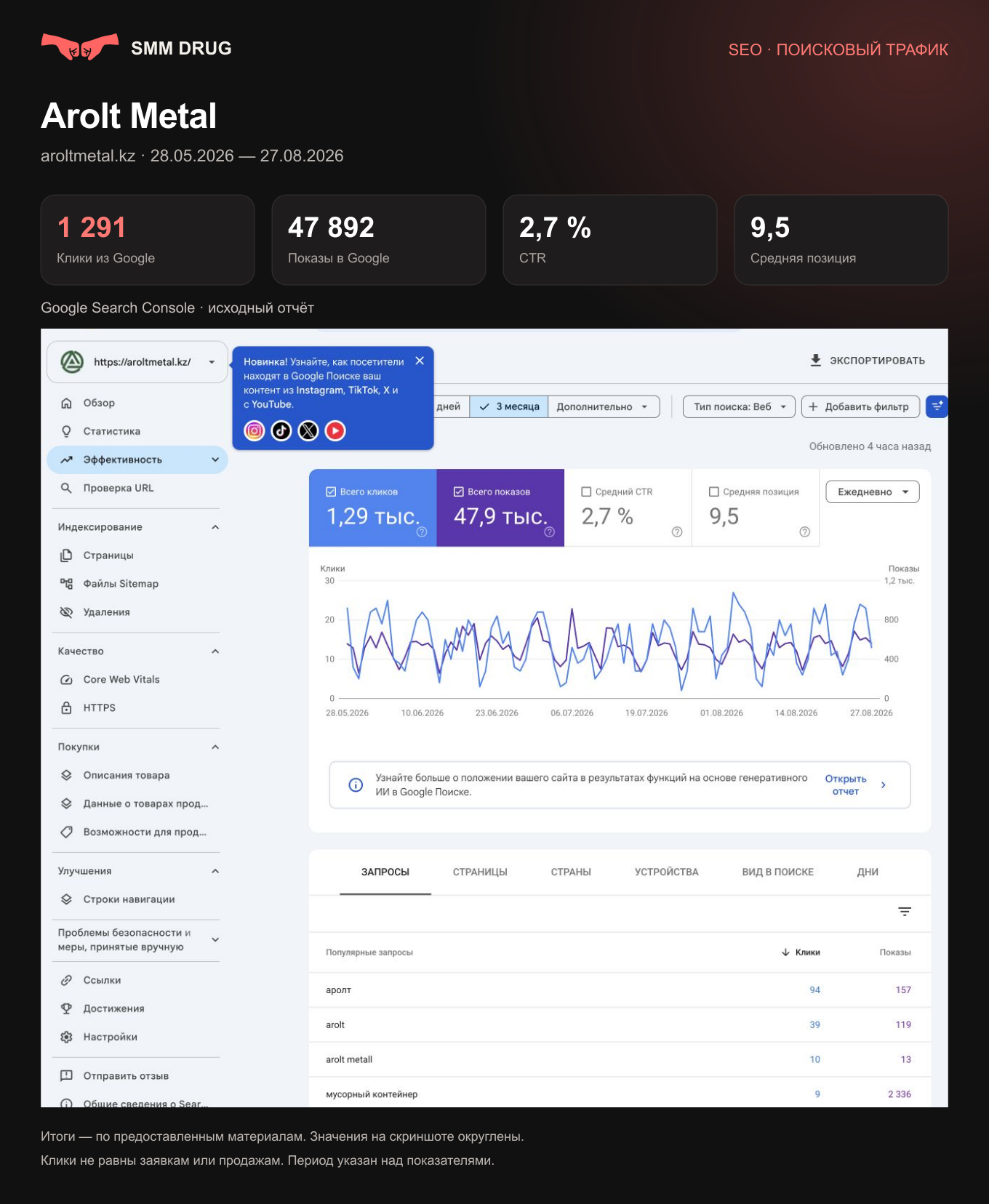
Task: Click the YouTube icon in the popup
Action: (x=335, y=430)
